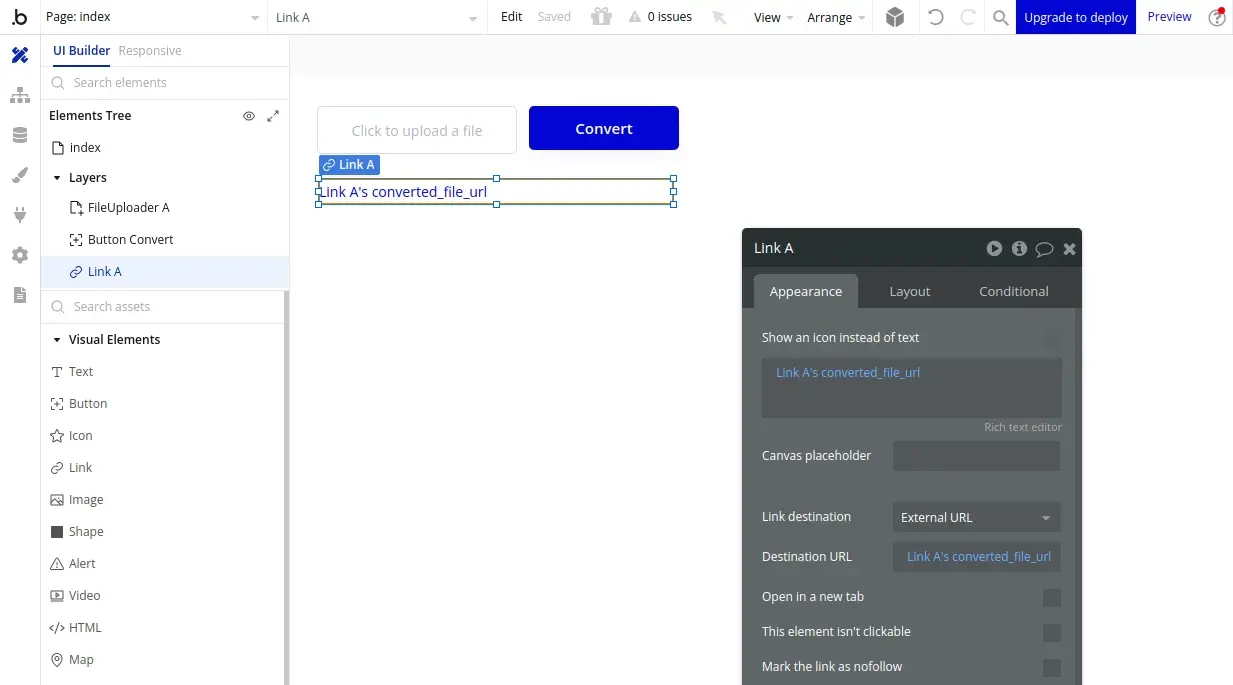Click the undo arrow in the toolbar
This screenshot has width=1233, height=685.
pyautogui.click(x=935, y=16)
